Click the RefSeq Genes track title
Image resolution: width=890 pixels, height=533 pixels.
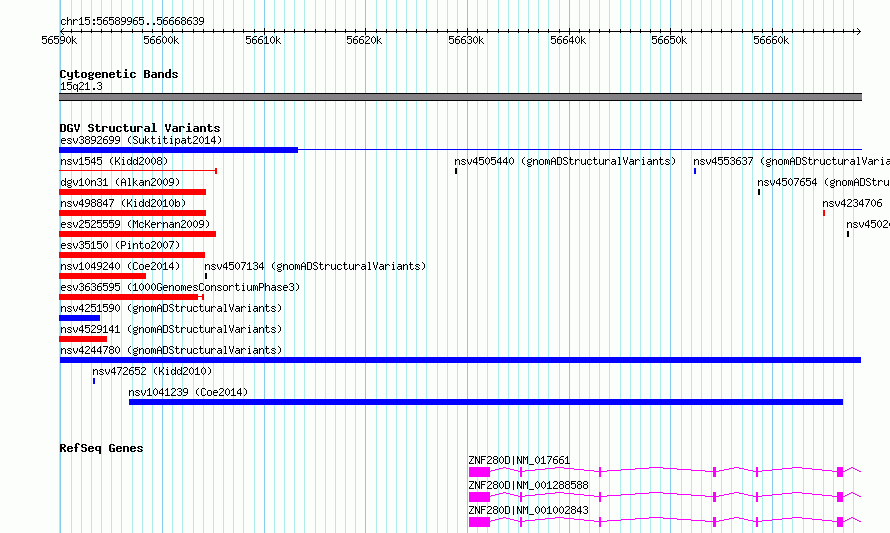[x=101, y=448]
